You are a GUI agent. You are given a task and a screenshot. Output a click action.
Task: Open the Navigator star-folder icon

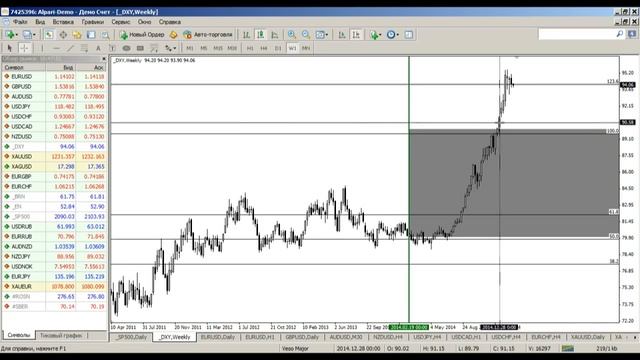pos(77,35)
